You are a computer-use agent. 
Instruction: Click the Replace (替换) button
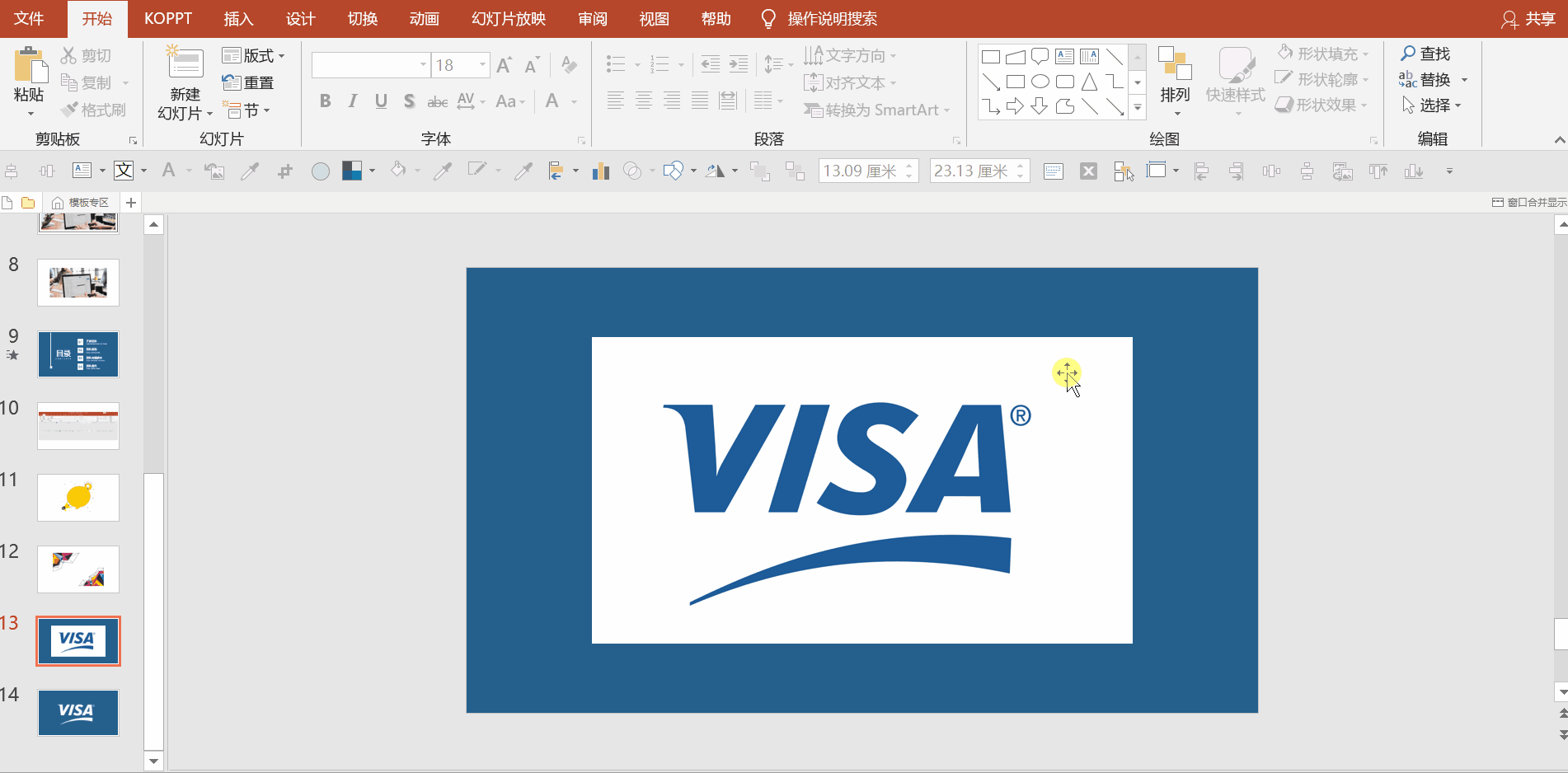pyautogui.click(x=1434, y=80)
